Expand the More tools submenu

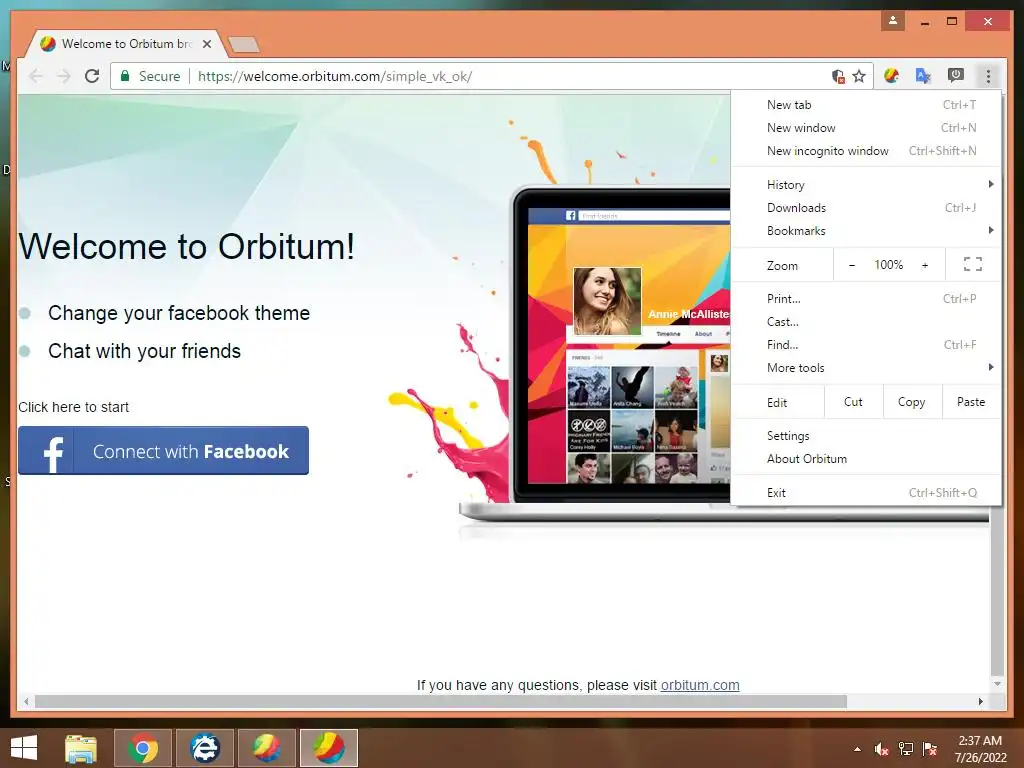tap(866, 368)
